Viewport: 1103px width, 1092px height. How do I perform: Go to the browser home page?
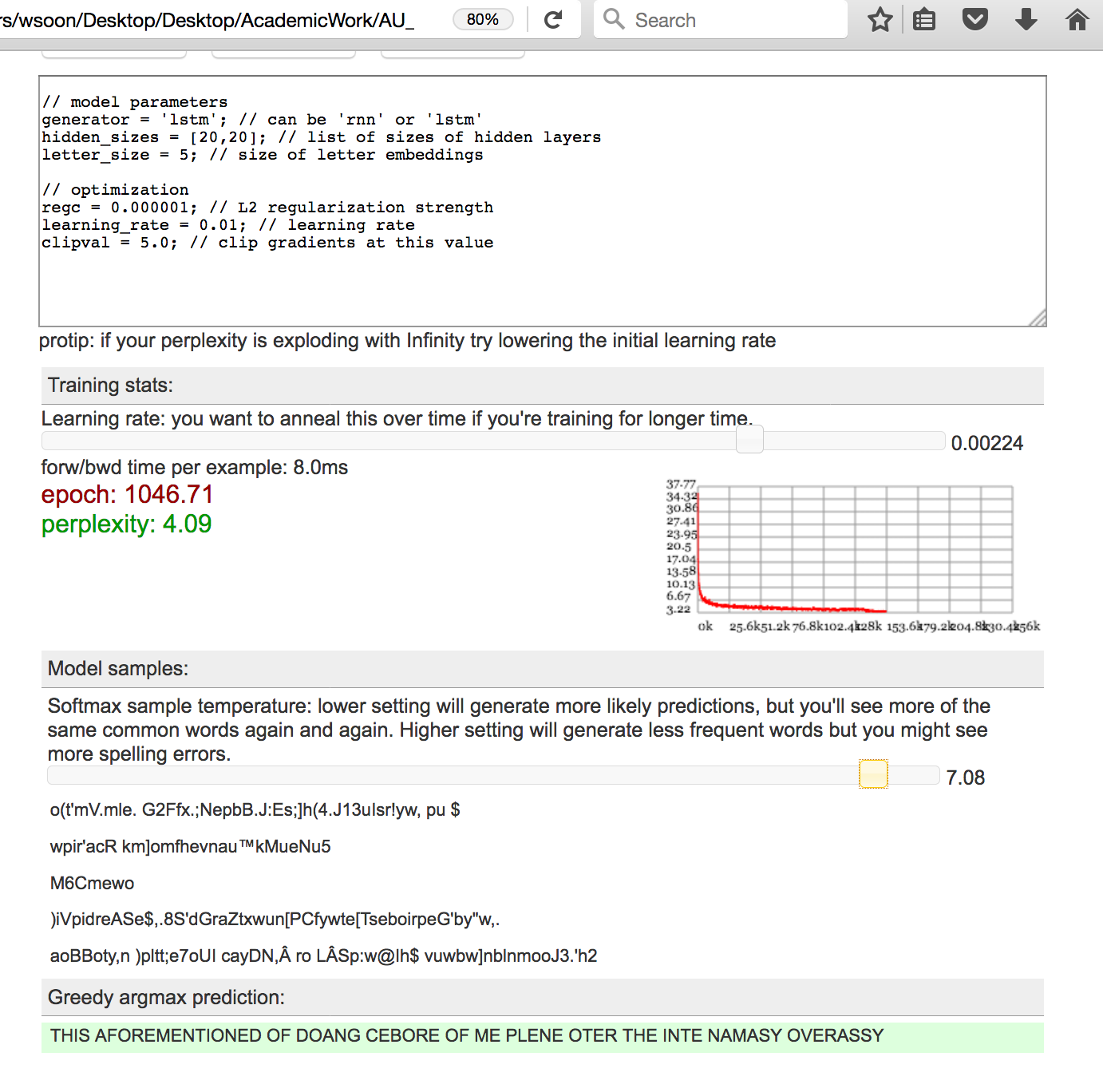point(1077,20)
